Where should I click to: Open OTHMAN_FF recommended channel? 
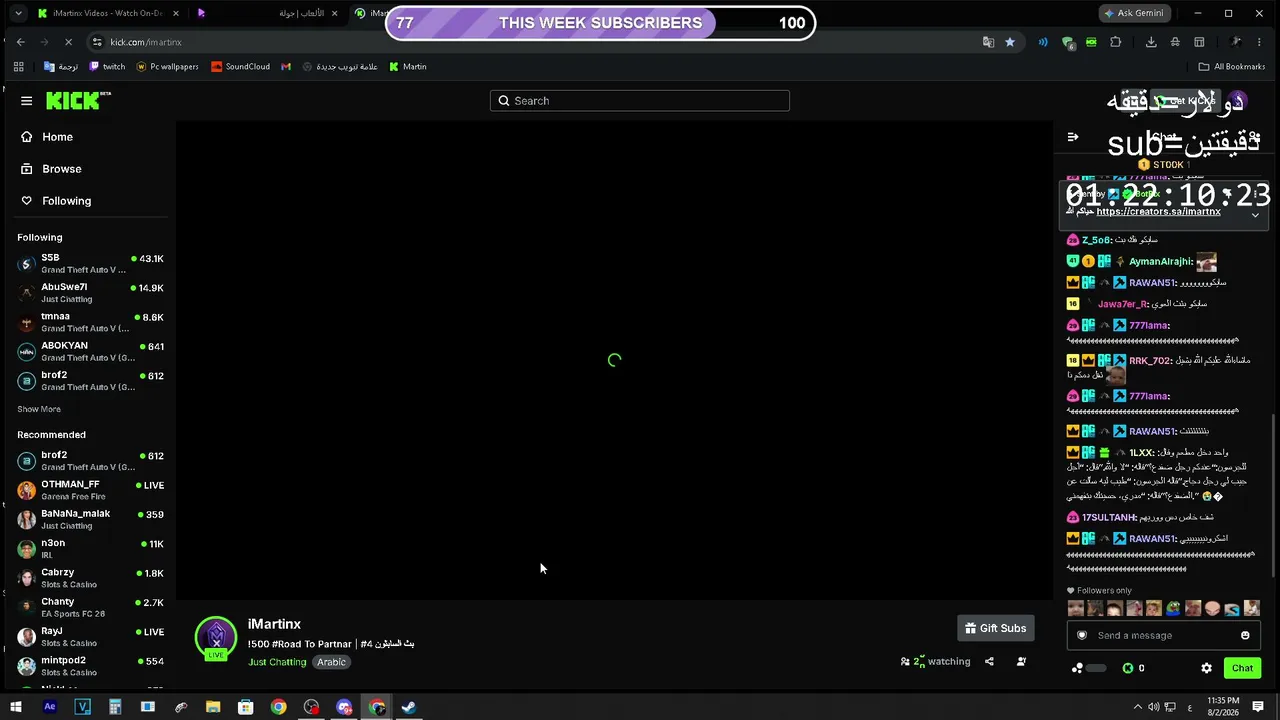pos(90,490)
